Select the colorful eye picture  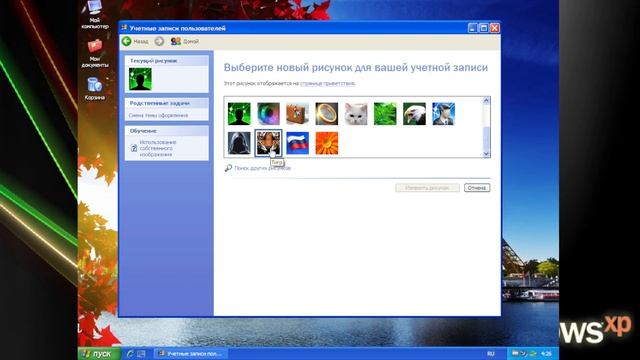tap(268, 113)
